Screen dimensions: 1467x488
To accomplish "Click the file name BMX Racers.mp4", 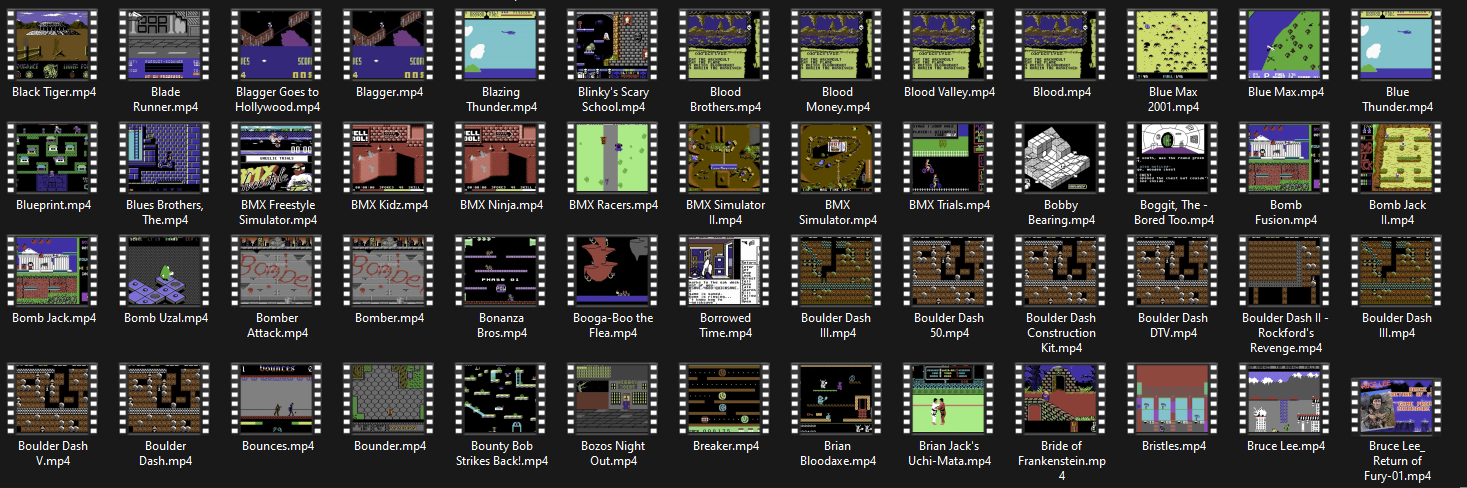I will pos(614,205).
